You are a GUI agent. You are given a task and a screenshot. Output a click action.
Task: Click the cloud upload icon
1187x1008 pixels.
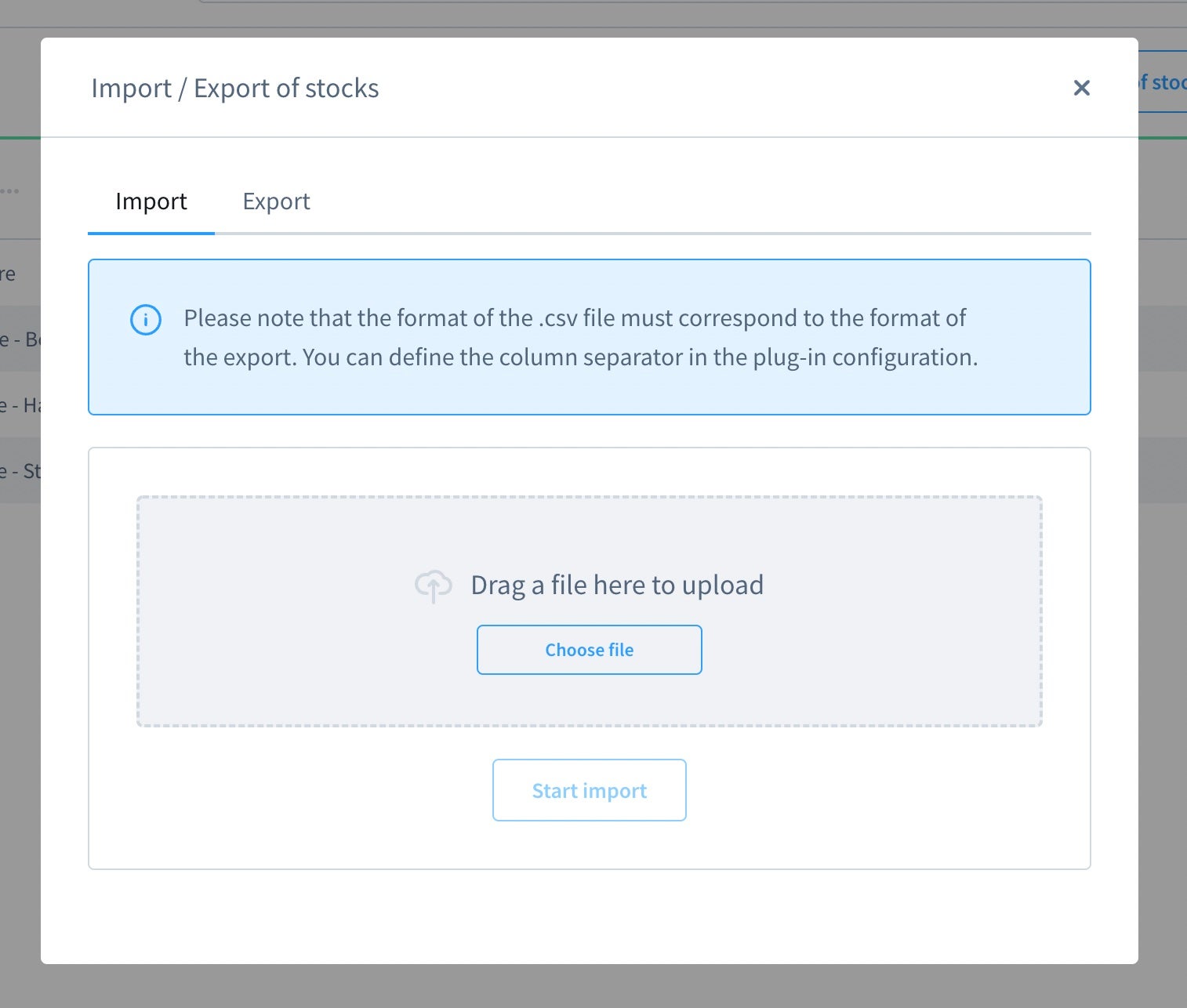[x=434, y=586]
